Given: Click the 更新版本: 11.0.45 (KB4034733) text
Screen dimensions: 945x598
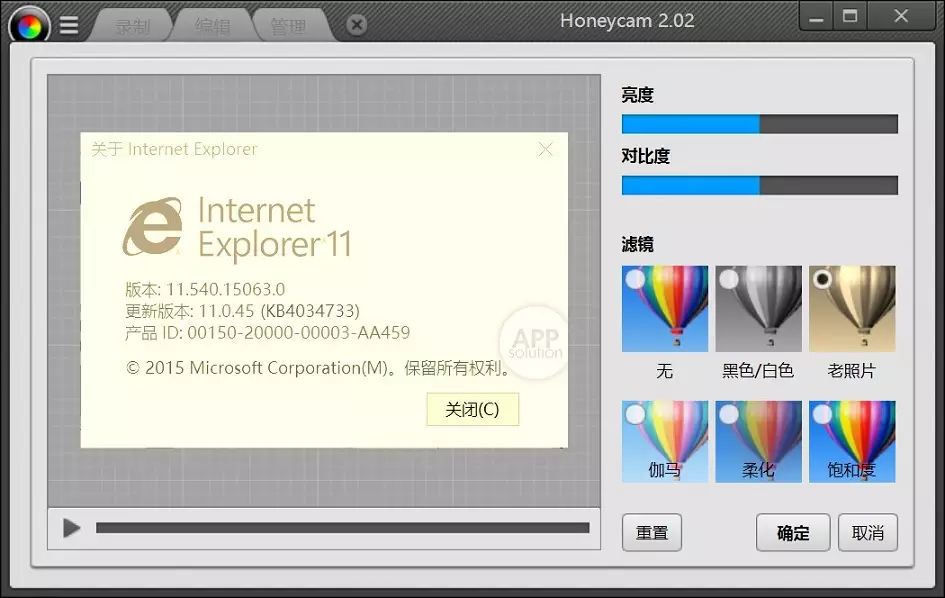Looking at the screenshot, I should tap(242, 311).
